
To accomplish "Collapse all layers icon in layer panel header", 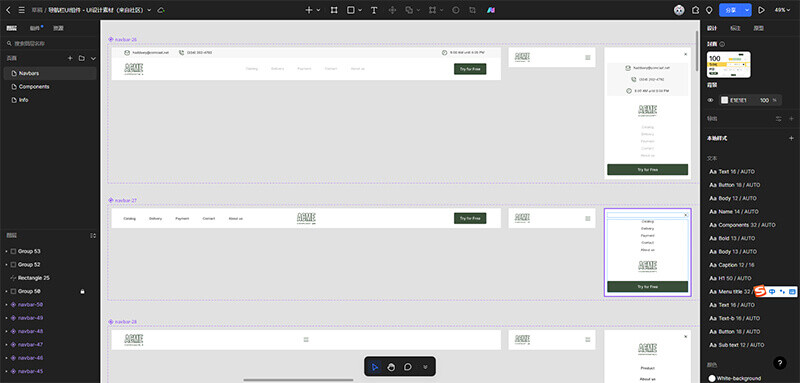I will (x=93, y=236).
